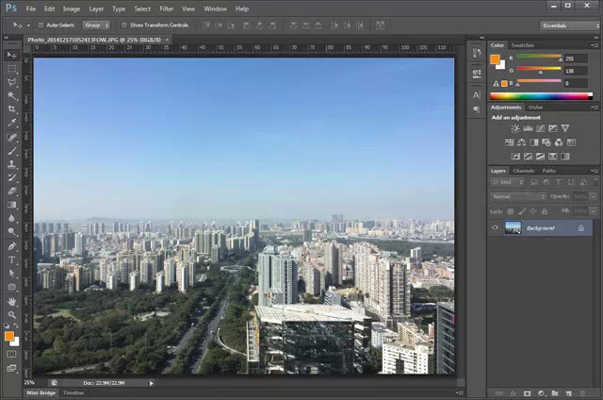
Task: Add a Color Balance adjustment
Action: tap(521, 143)
